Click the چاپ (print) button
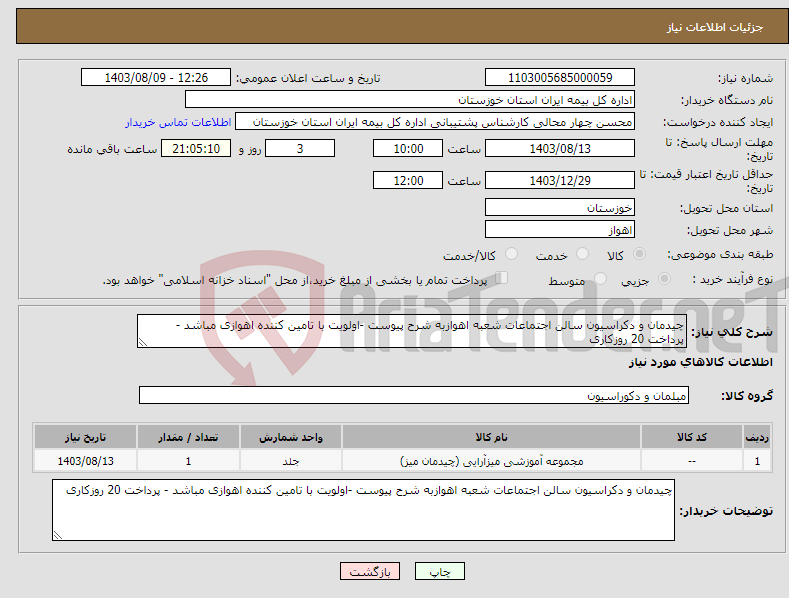Viewport: 789px width, 598px height. tap(439, 571)
